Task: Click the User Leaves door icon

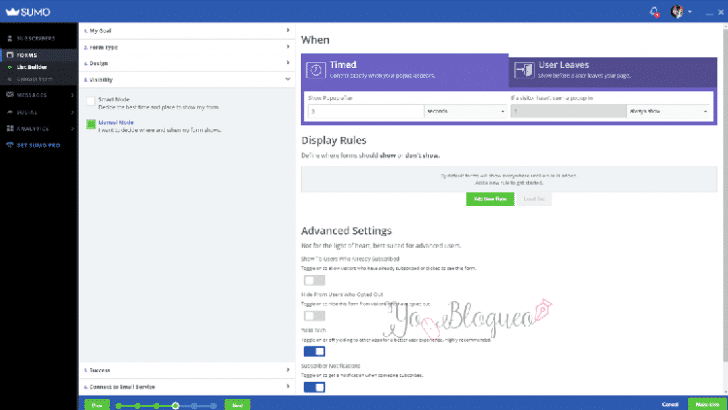Action: coord(523,70)
